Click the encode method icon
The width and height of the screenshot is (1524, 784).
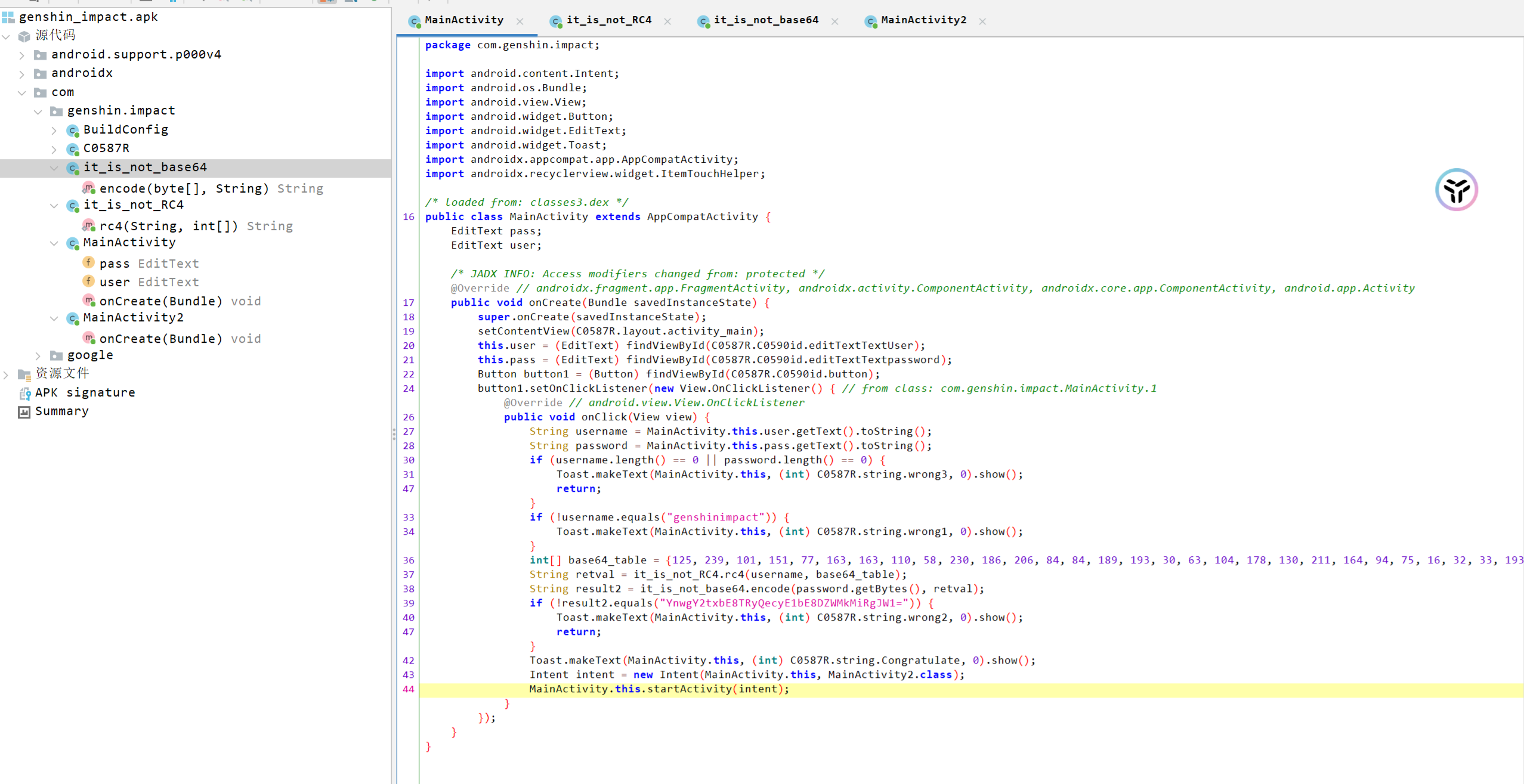[89, 188]
